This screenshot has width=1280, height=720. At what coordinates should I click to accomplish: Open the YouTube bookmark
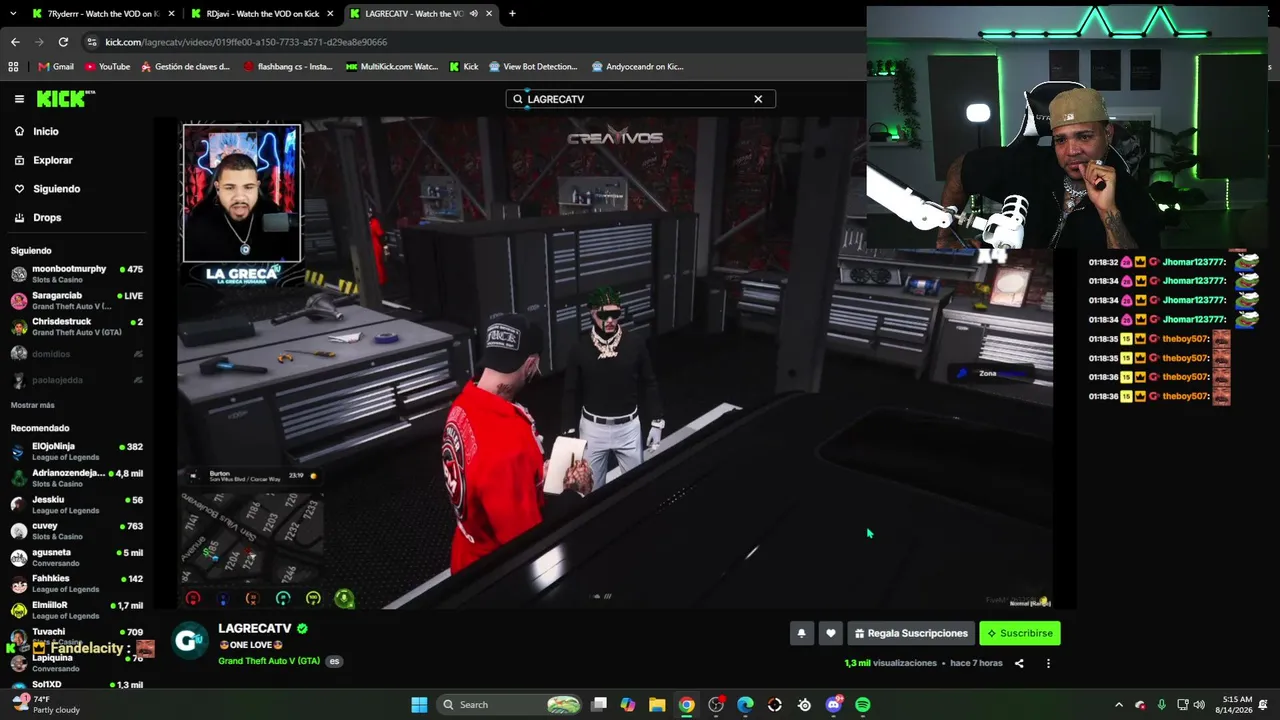pos(108,67)
